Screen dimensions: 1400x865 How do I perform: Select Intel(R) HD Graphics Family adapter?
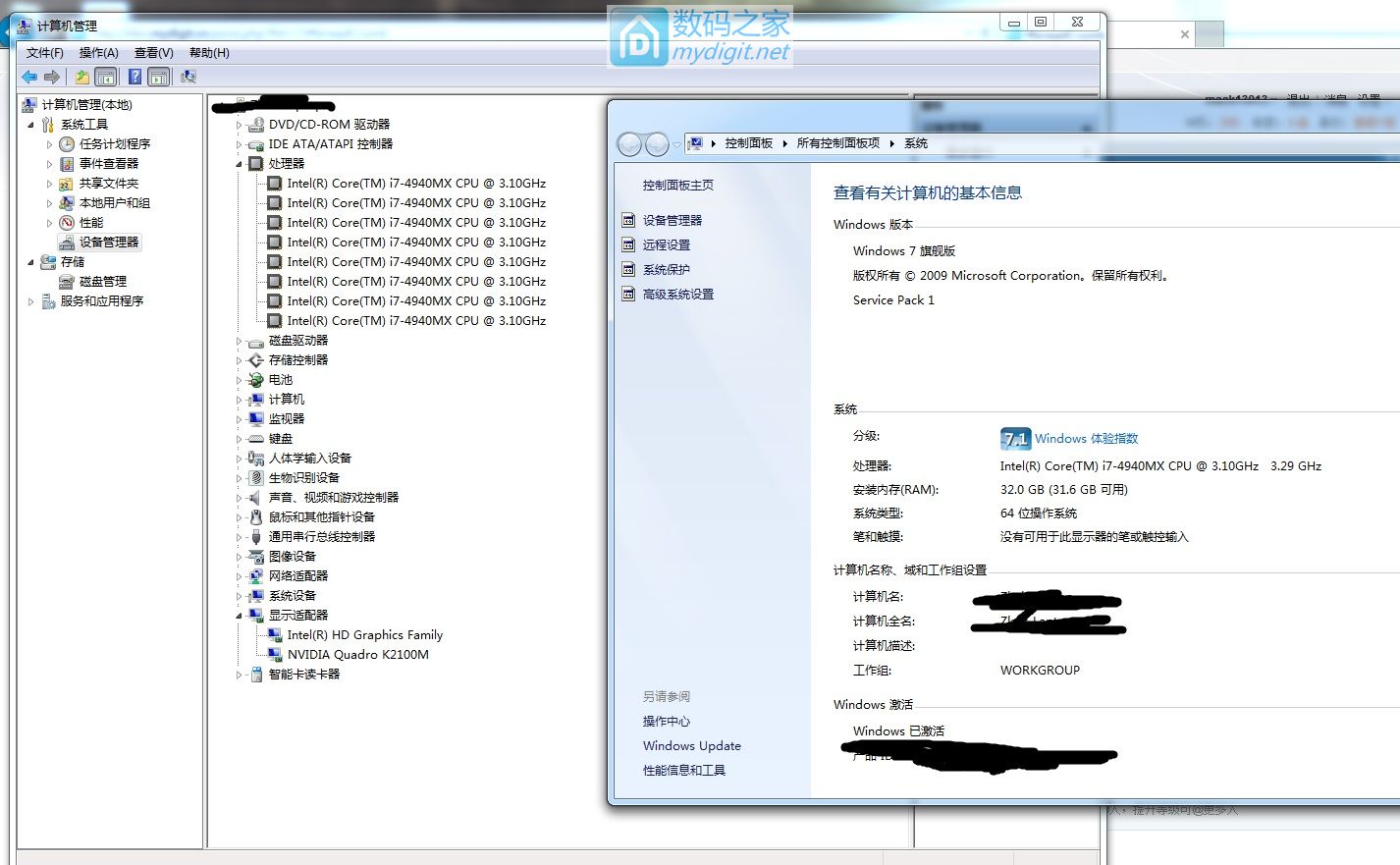[x=365, y=634]
